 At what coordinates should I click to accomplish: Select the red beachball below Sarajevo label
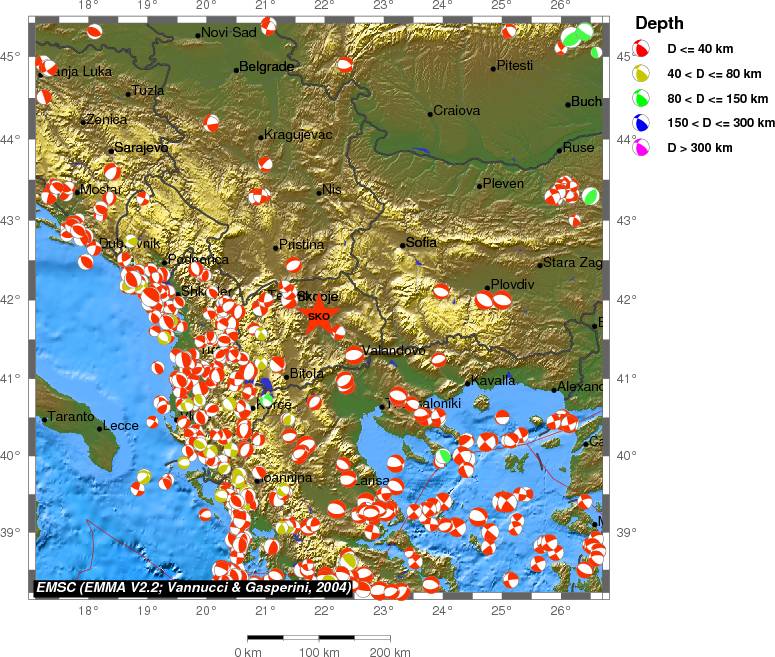pos(112,172)
